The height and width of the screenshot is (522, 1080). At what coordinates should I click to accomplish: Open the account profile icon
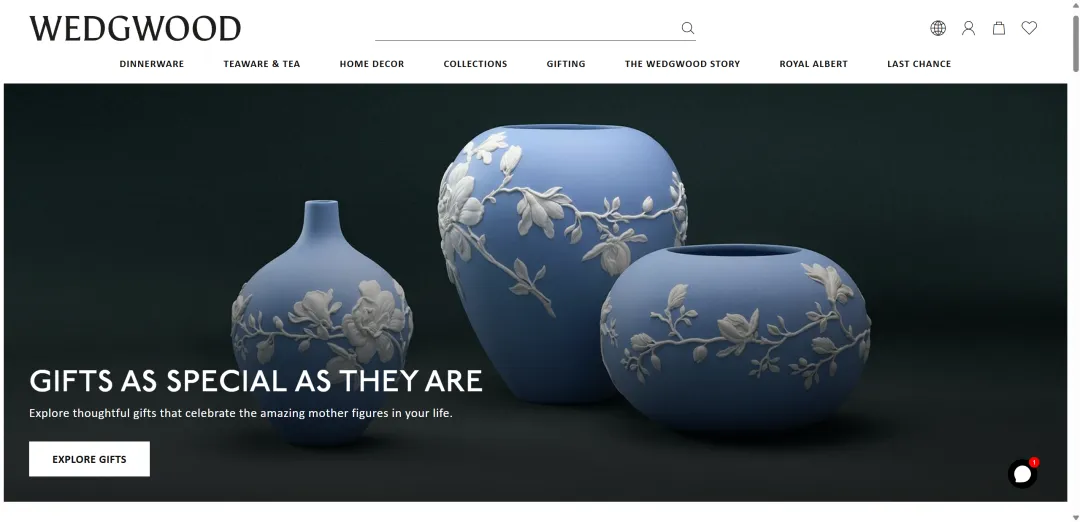click(968, 28)
